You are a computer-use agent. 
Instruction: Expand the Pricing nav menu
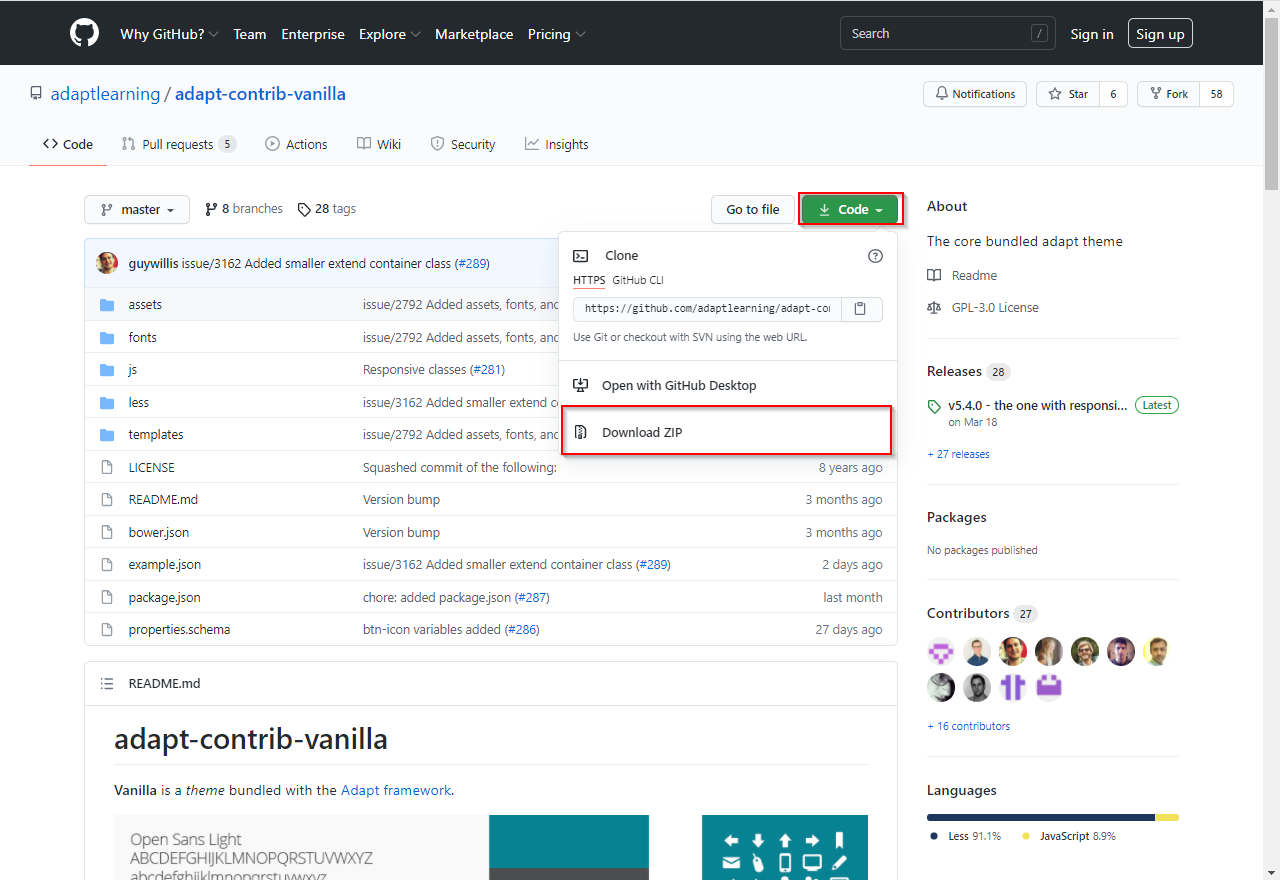coord(557,34)
